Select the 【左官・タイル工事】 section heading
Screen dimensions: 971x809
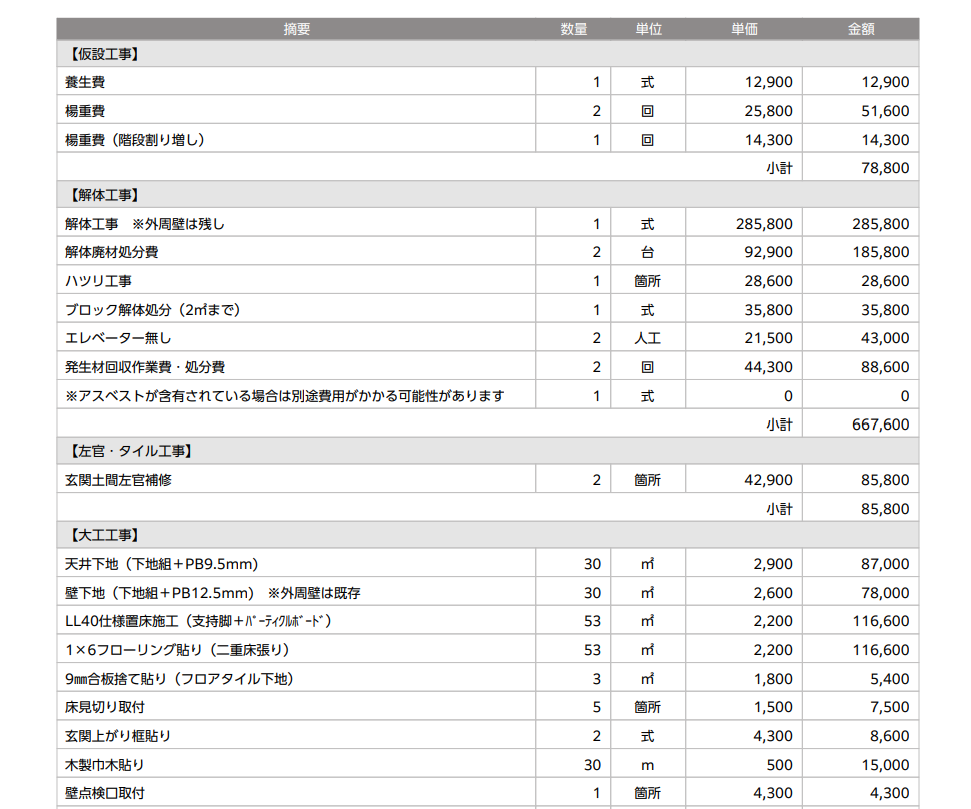tap(132, 452)
